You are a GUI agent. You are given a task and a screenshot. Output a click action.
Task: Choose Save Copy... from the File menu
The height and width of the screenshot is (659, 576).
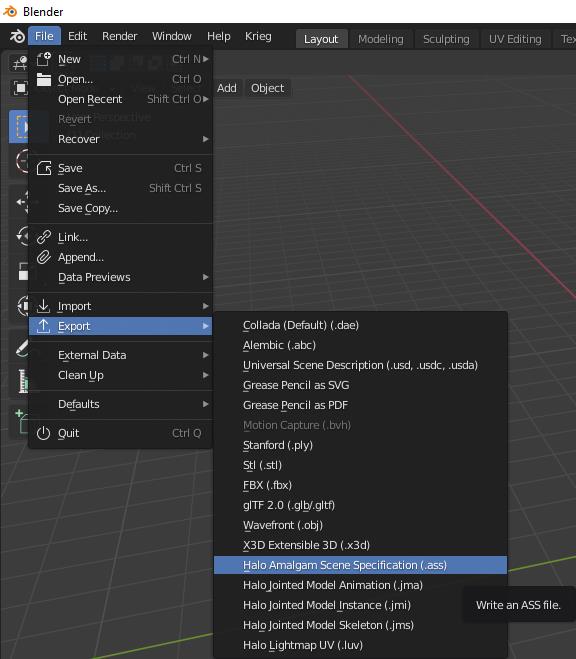coord(121,208)
